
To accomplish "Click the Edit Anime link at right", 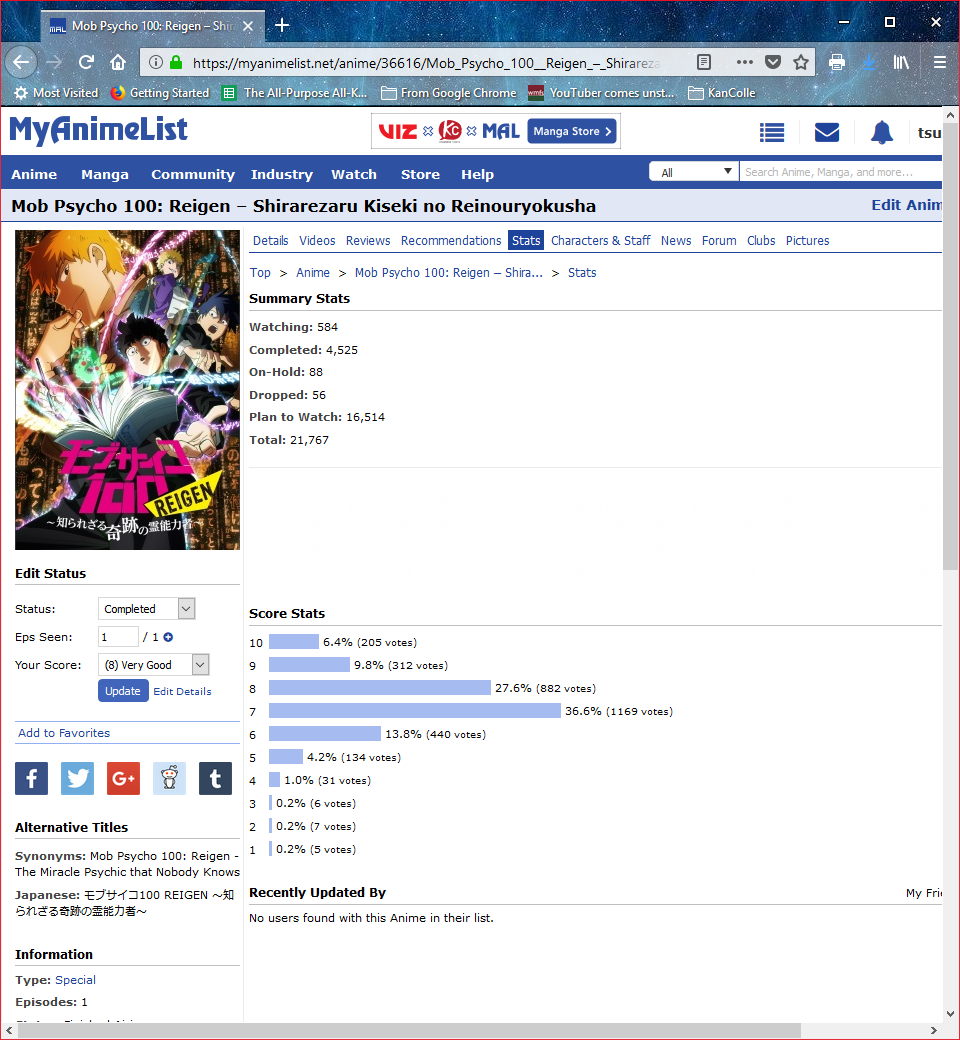I will coord(906,205).
